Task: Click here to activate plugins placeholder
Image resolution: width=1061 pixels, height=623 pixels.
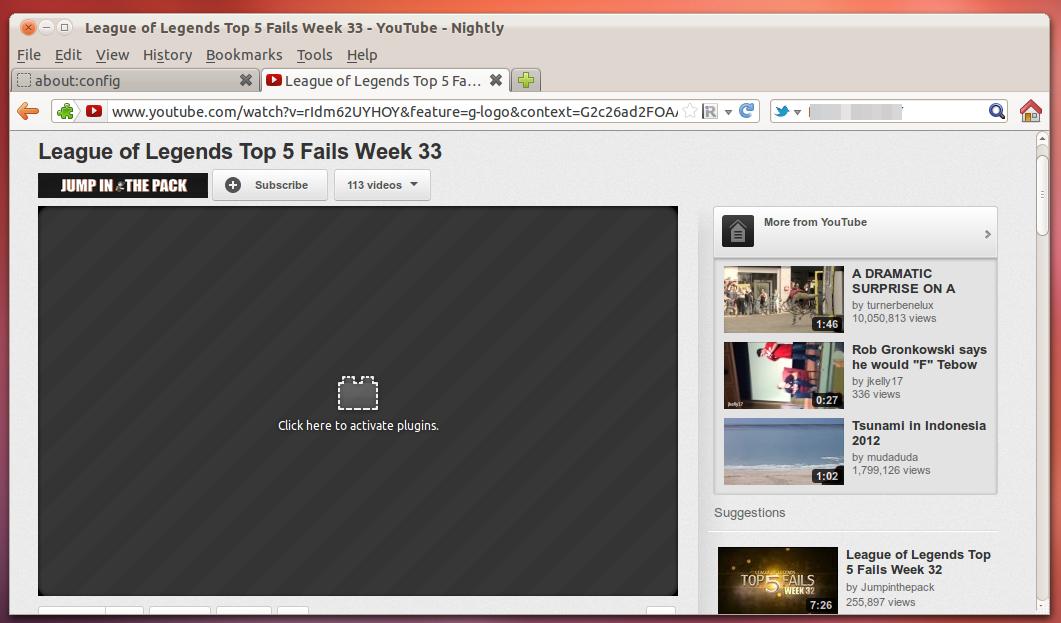Action: tap(358, 425)
